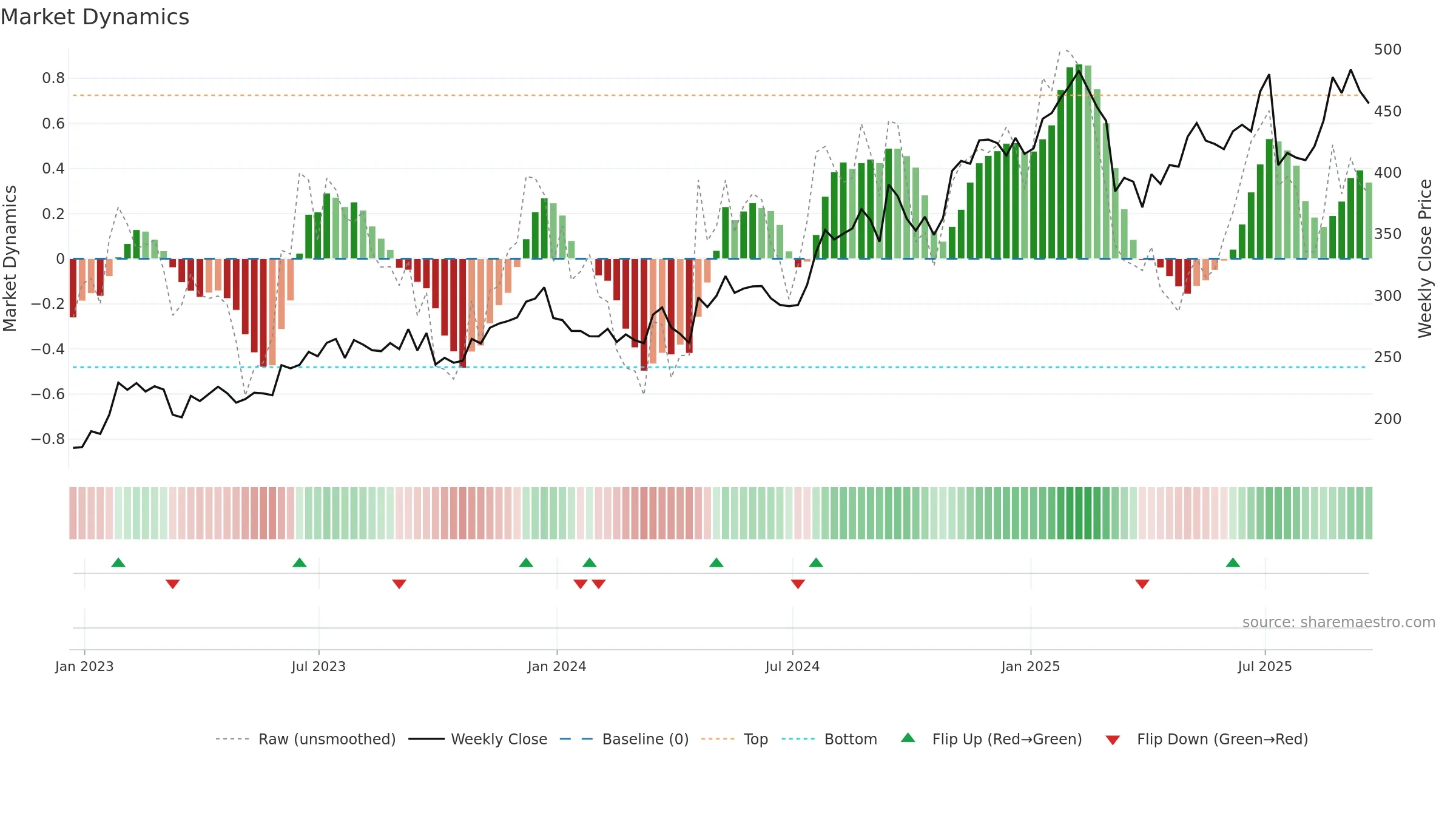Toggle the Bottom legend entry

829,739
